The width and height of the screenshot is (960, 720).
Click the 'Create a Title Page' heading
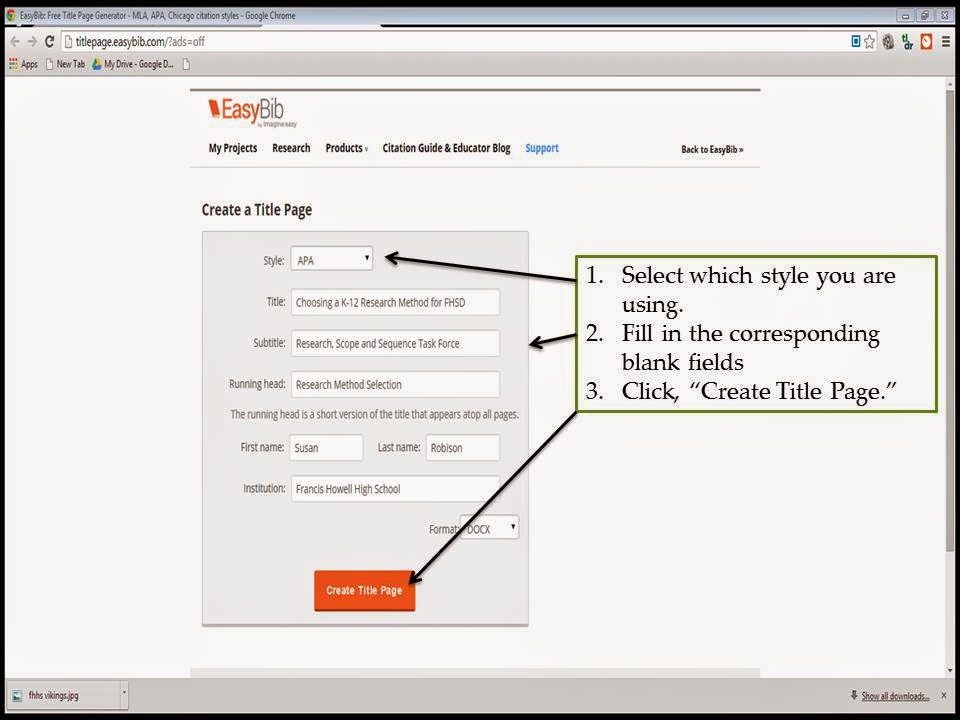coord(257,210)
